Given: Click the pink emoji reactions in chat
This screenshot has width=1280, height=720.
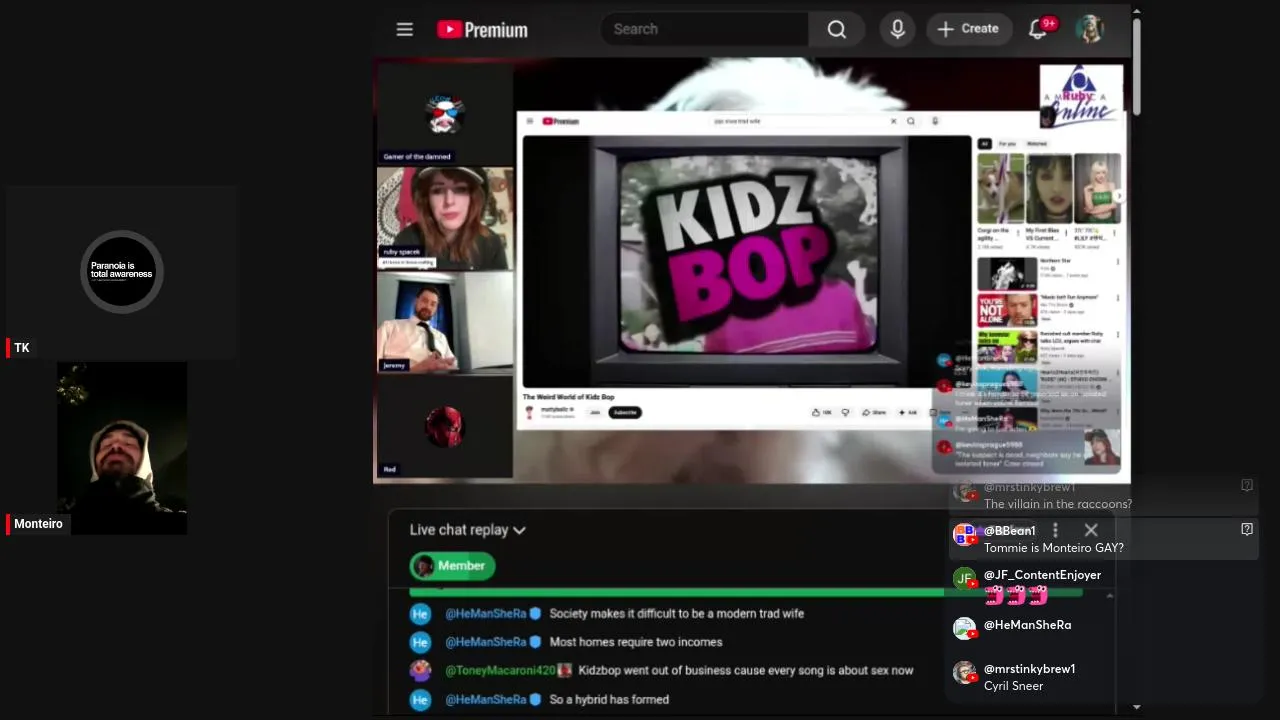Looking at the screenshot, I should point(1016,595).
